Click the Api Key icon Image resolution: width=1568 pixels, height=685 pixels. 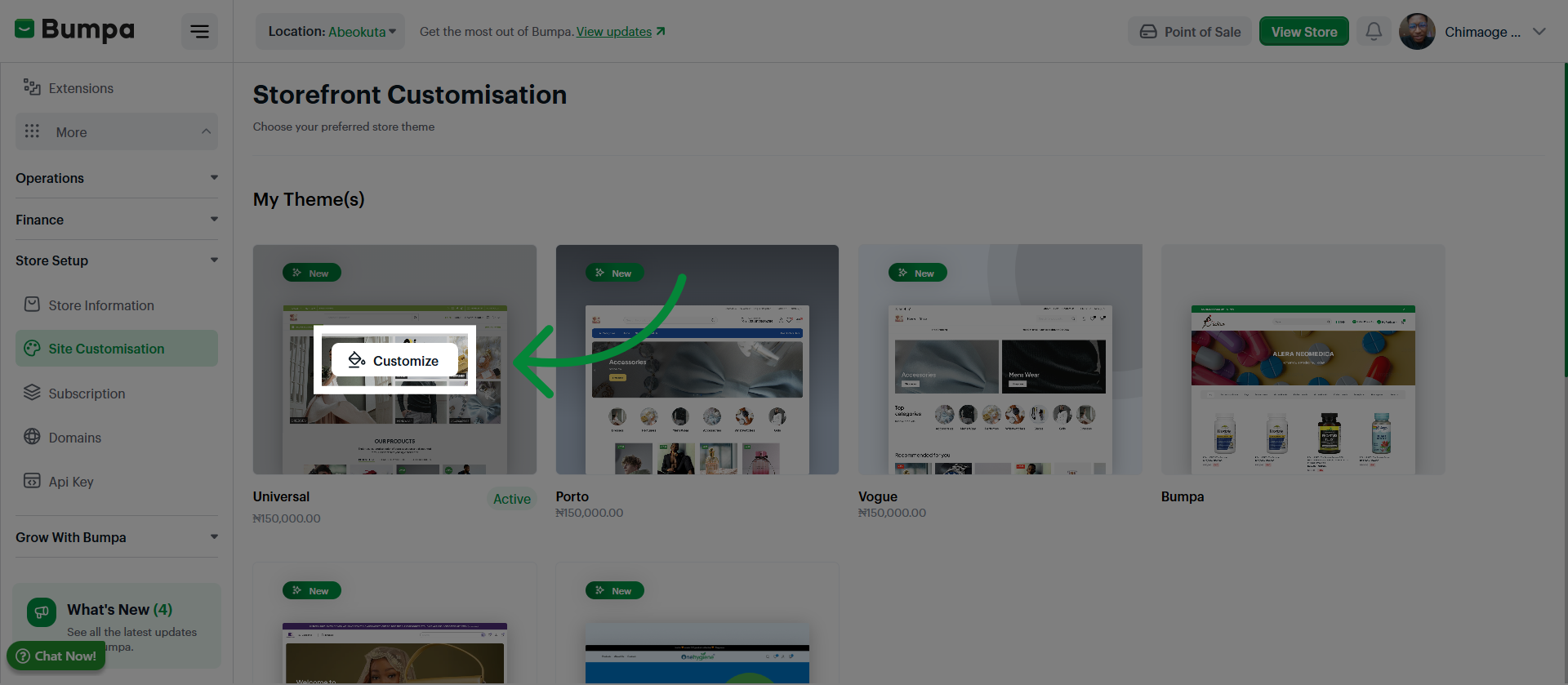click(x=32, y=481)
